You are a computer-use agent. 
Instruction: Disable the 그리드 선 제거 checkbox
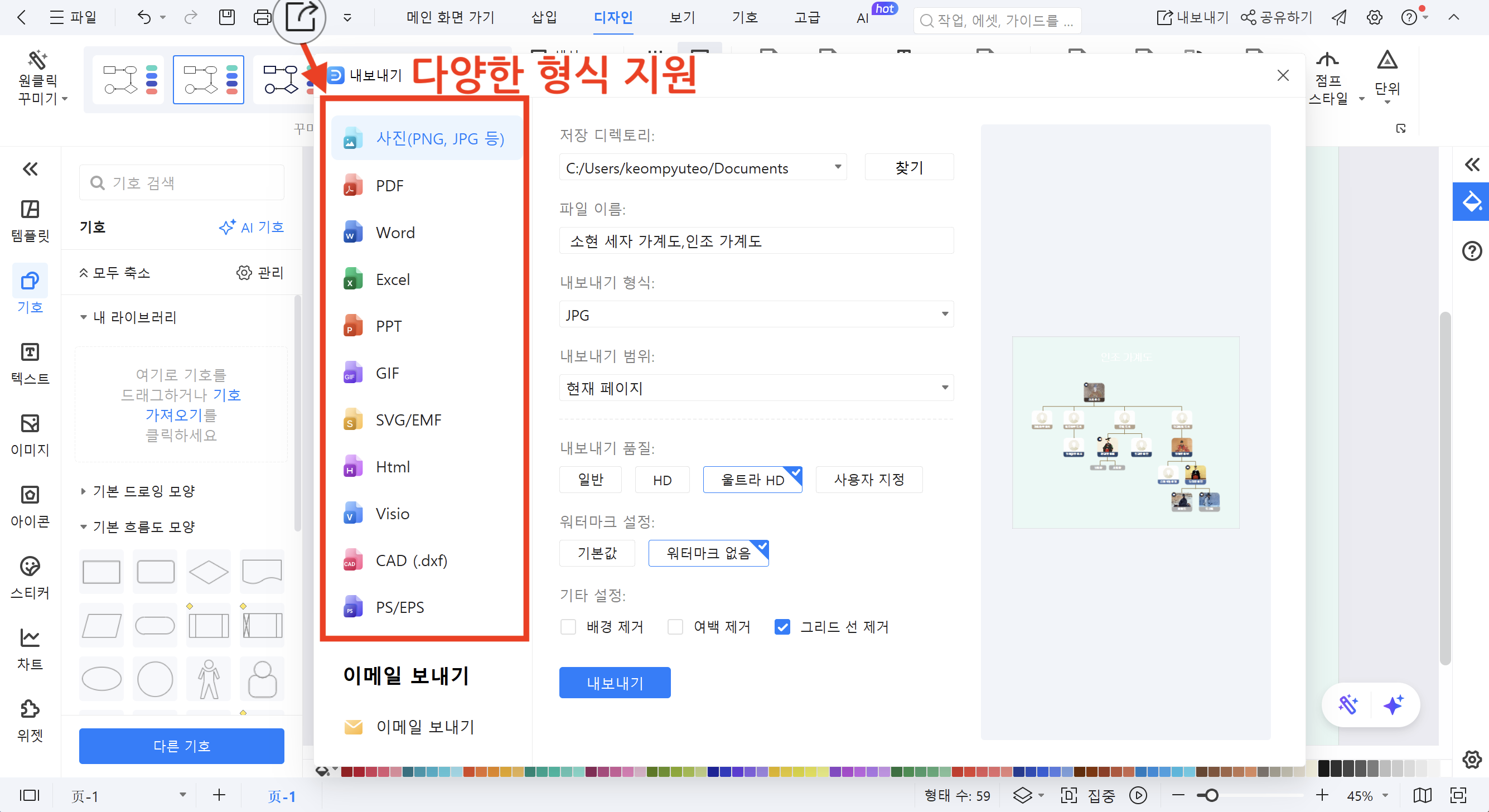tap(782, 627)
